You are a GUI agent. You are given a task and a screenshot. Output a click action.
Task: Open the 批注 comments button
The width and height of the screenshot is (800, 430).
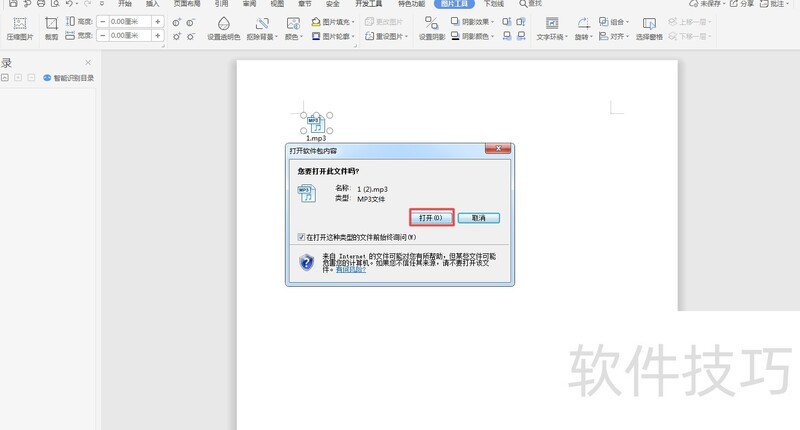pyautogui.click(x=772, y=4)
